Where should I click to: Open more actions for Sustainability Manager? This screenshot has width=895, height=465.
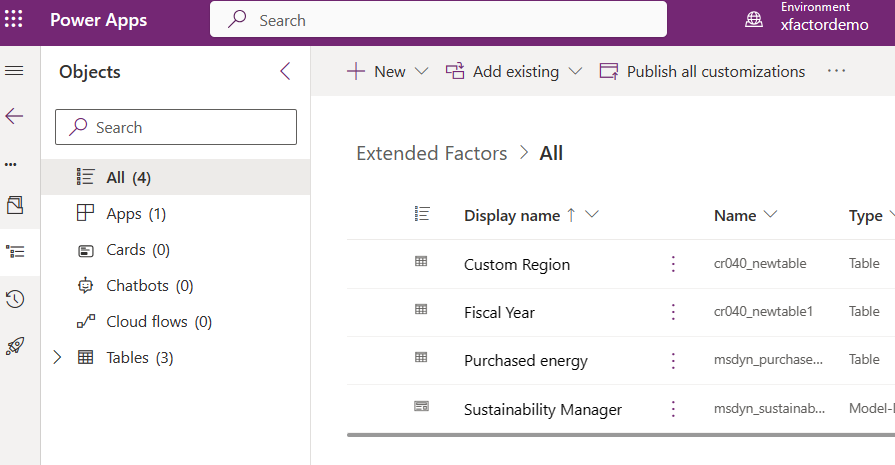(x=673, y=409)
